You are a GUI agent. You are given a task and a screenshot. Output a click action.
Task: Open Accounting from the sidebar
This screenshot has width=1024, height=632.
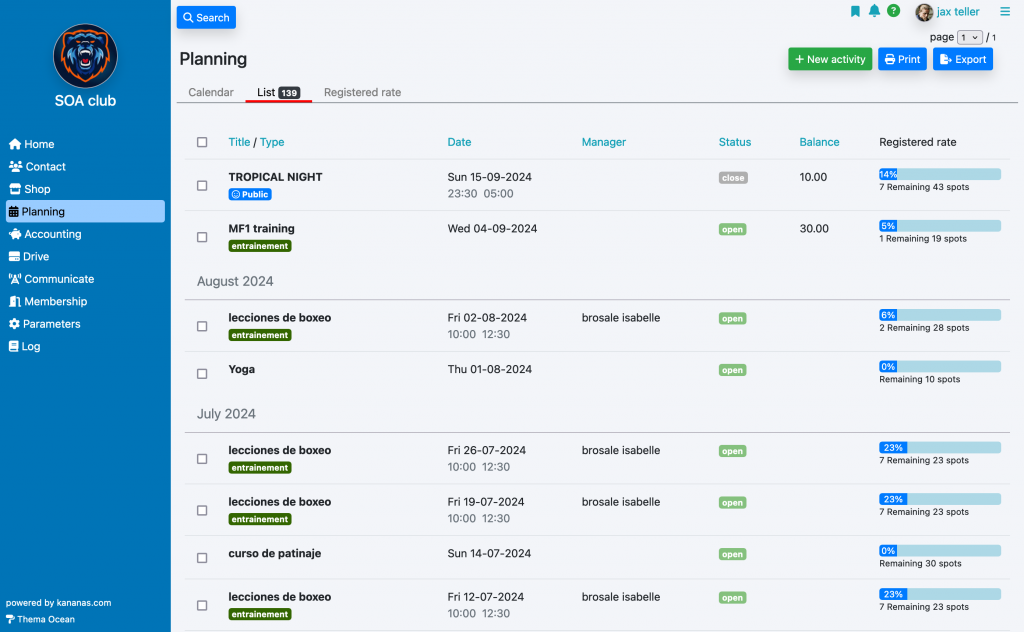(52, 234)
